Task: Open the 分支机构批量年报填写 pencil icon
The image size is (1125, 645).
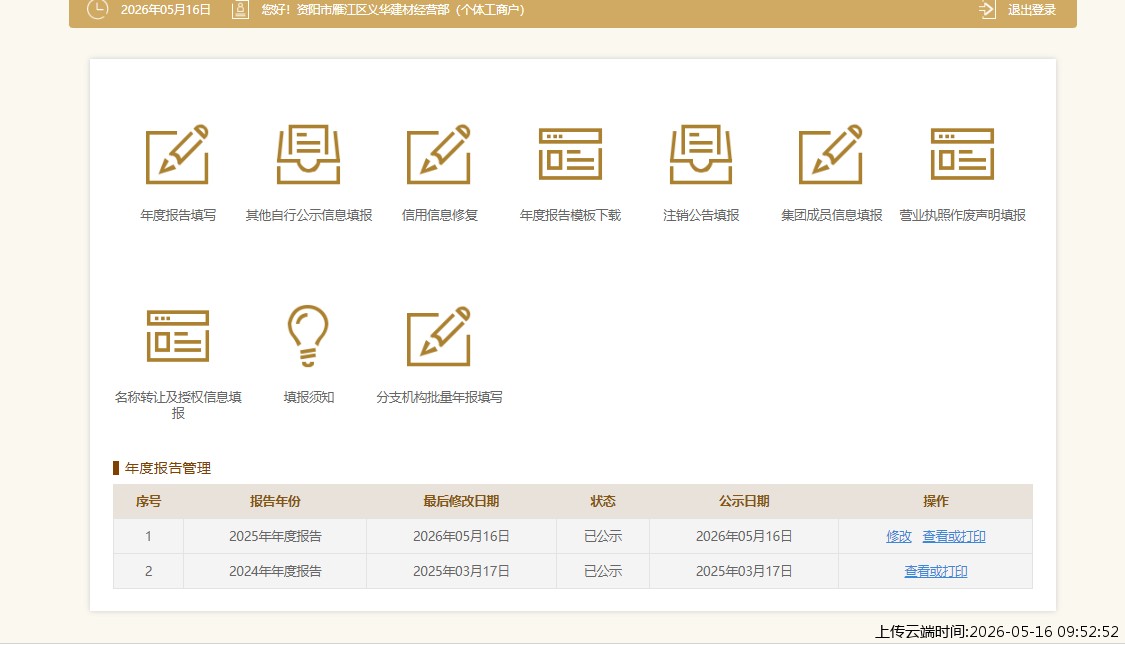Action: click(x=439, y=336)
